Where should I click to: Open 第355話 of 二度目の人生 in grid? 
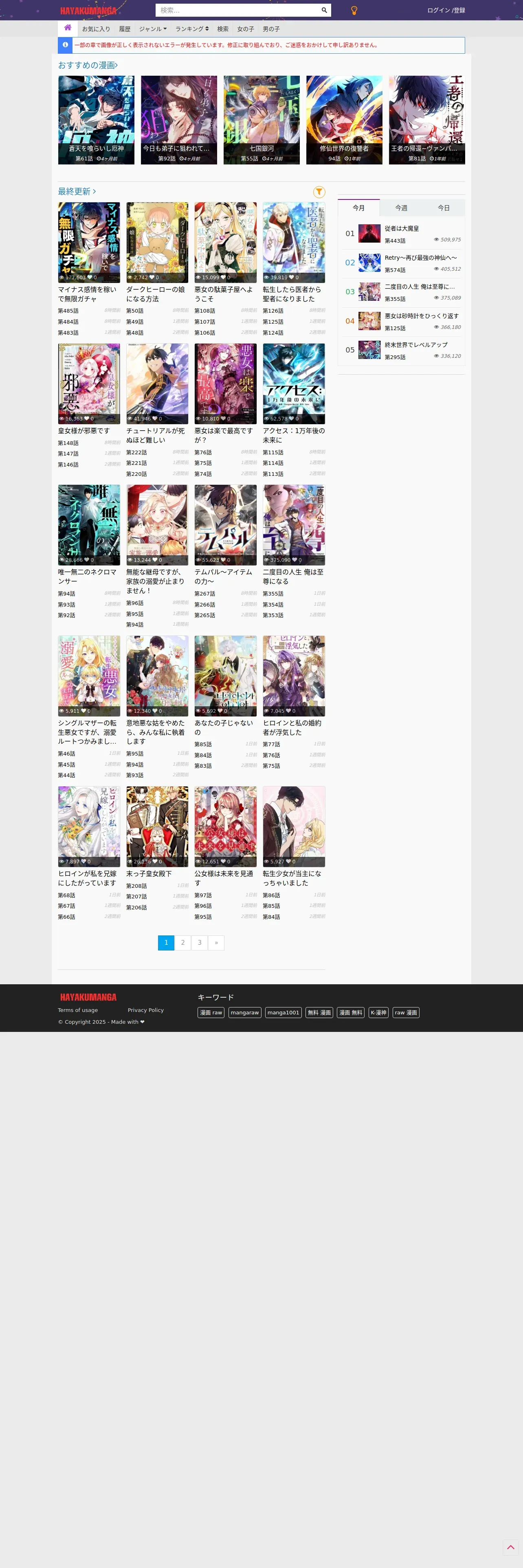coord(273,594)
